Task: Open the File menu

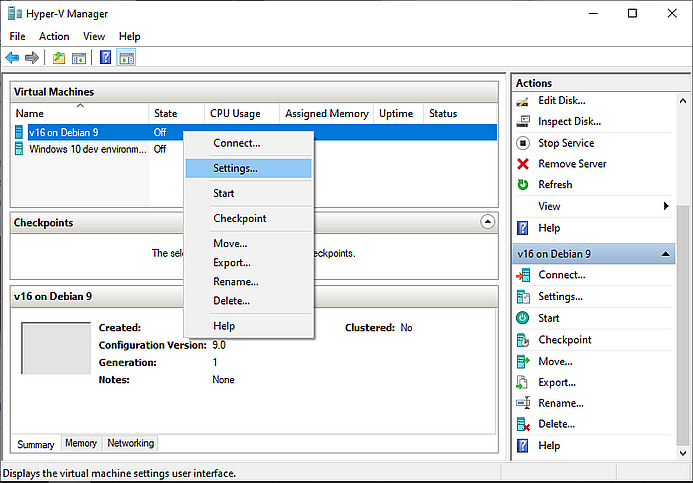Action: tap(17, 36)
